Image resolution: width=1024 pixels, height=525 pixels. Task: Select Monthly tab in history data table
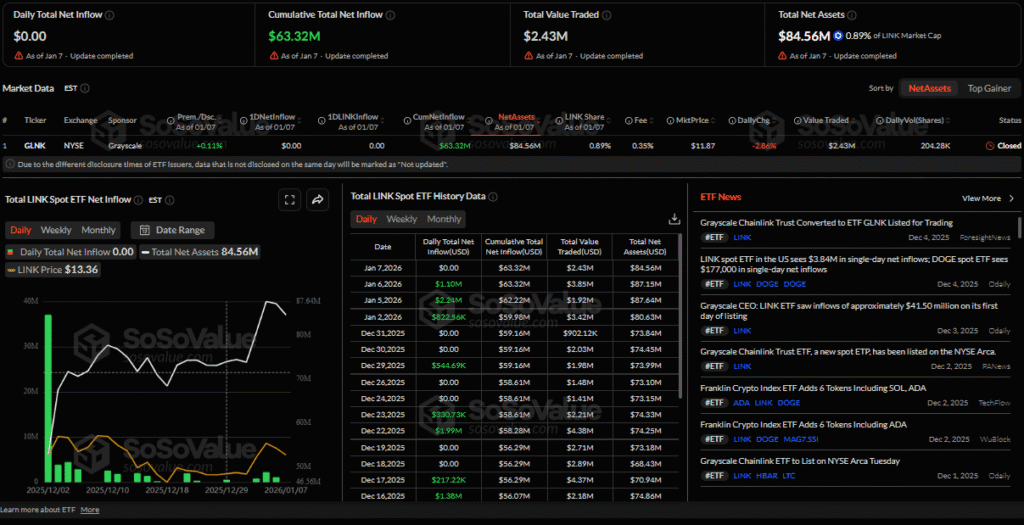[444, 219]
